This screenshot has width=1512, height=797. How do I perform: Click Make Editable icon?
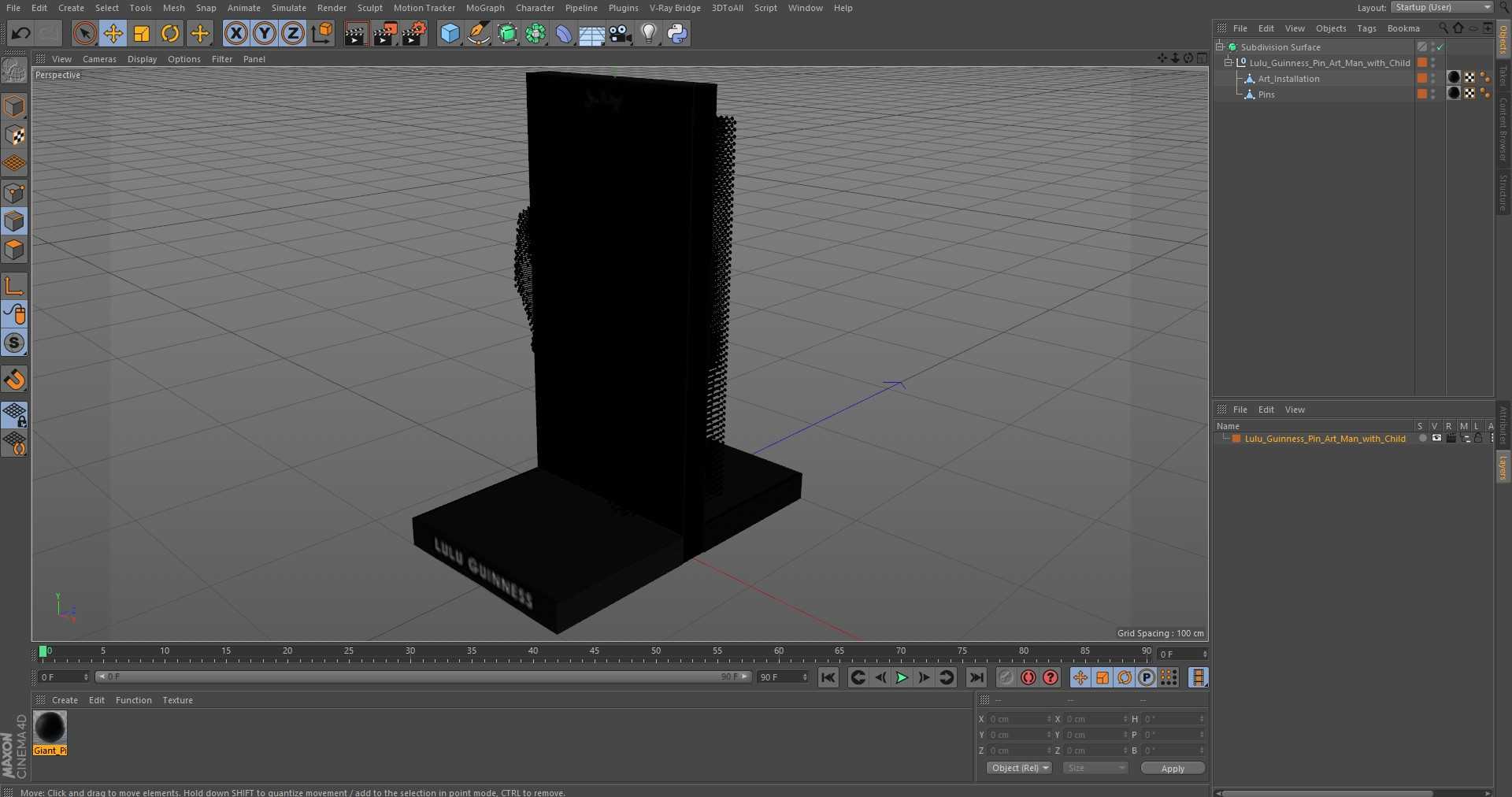coord(14,70)
